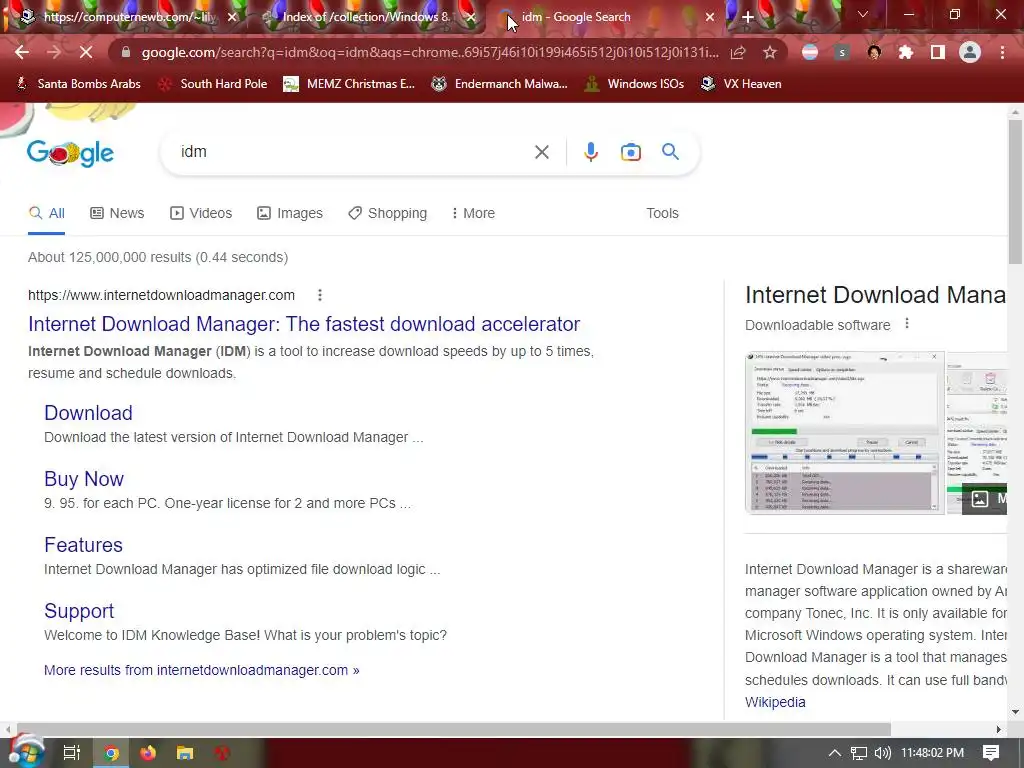Click the vertical page scrollbar thumb

[1015, 192]
